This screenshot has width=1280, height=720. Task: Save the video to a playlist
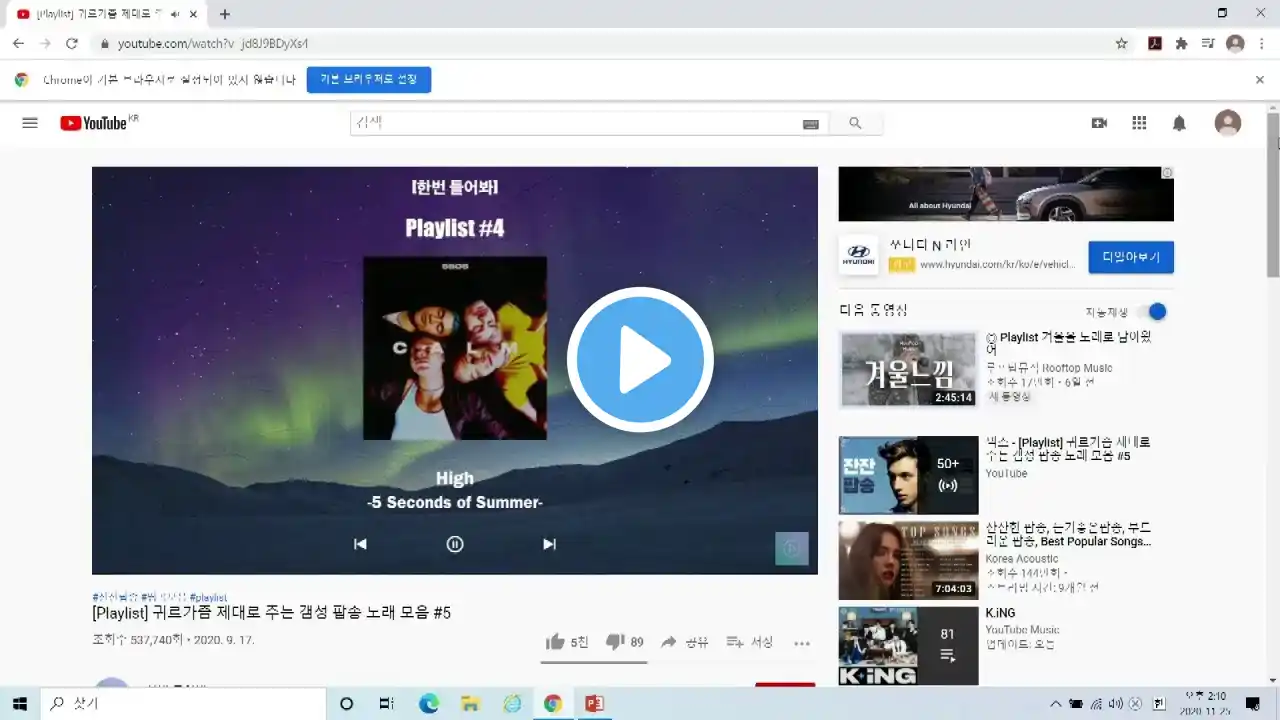749,642
